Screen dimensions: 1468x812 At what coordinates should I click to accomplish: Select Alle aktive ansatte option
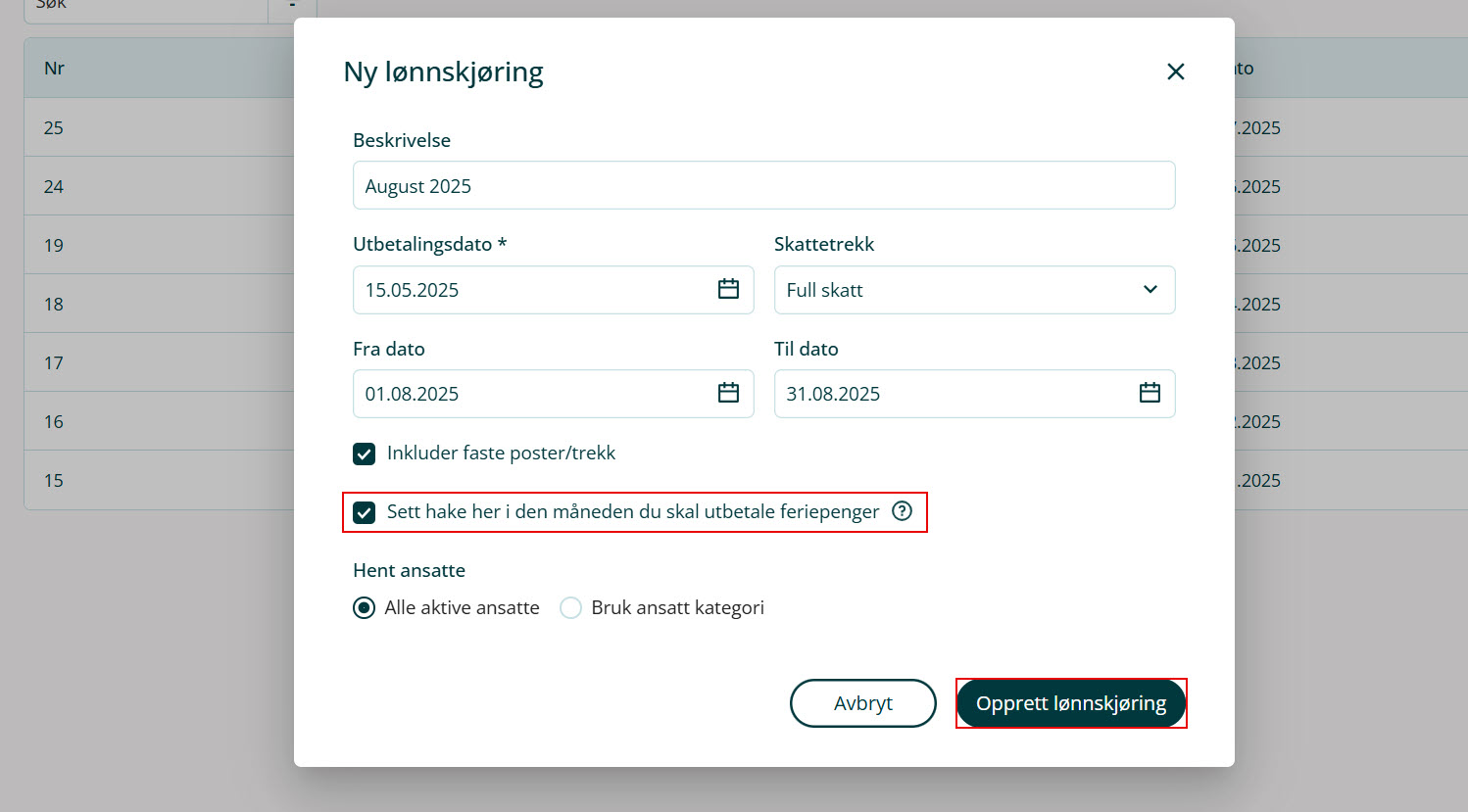pos(364,608)
